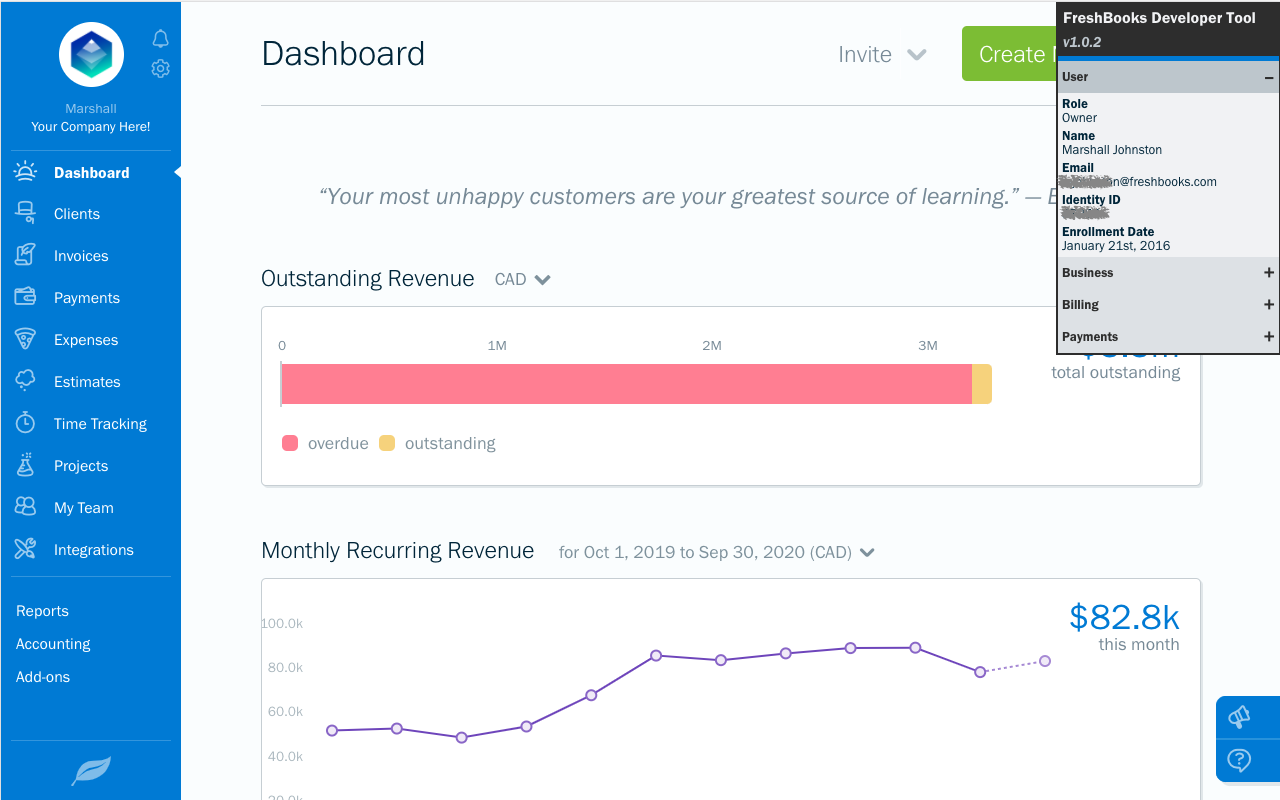Open the Reports page
The height and width of the screenshot is (800, 1280).
pos(42,610)
